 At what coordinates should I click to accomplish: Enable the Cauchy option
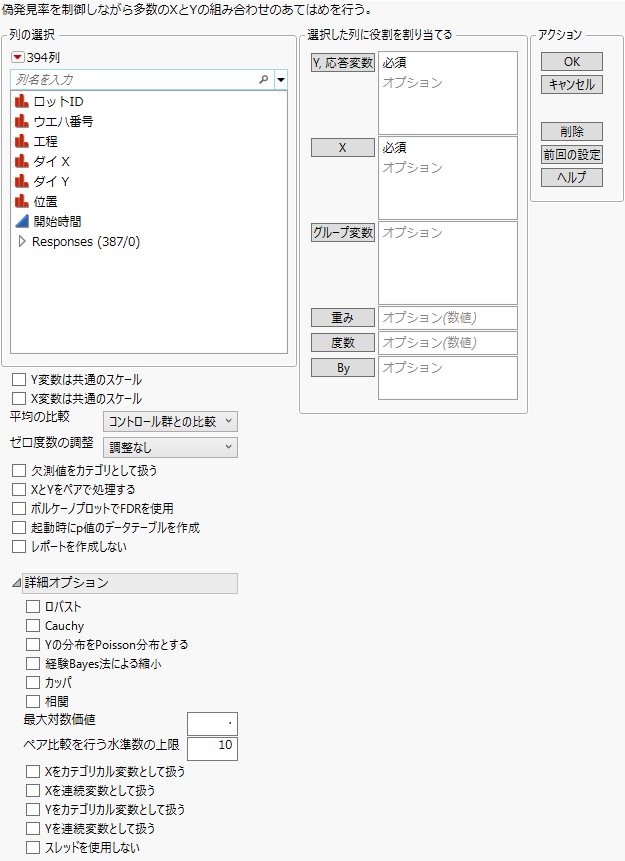click(33, 625)
